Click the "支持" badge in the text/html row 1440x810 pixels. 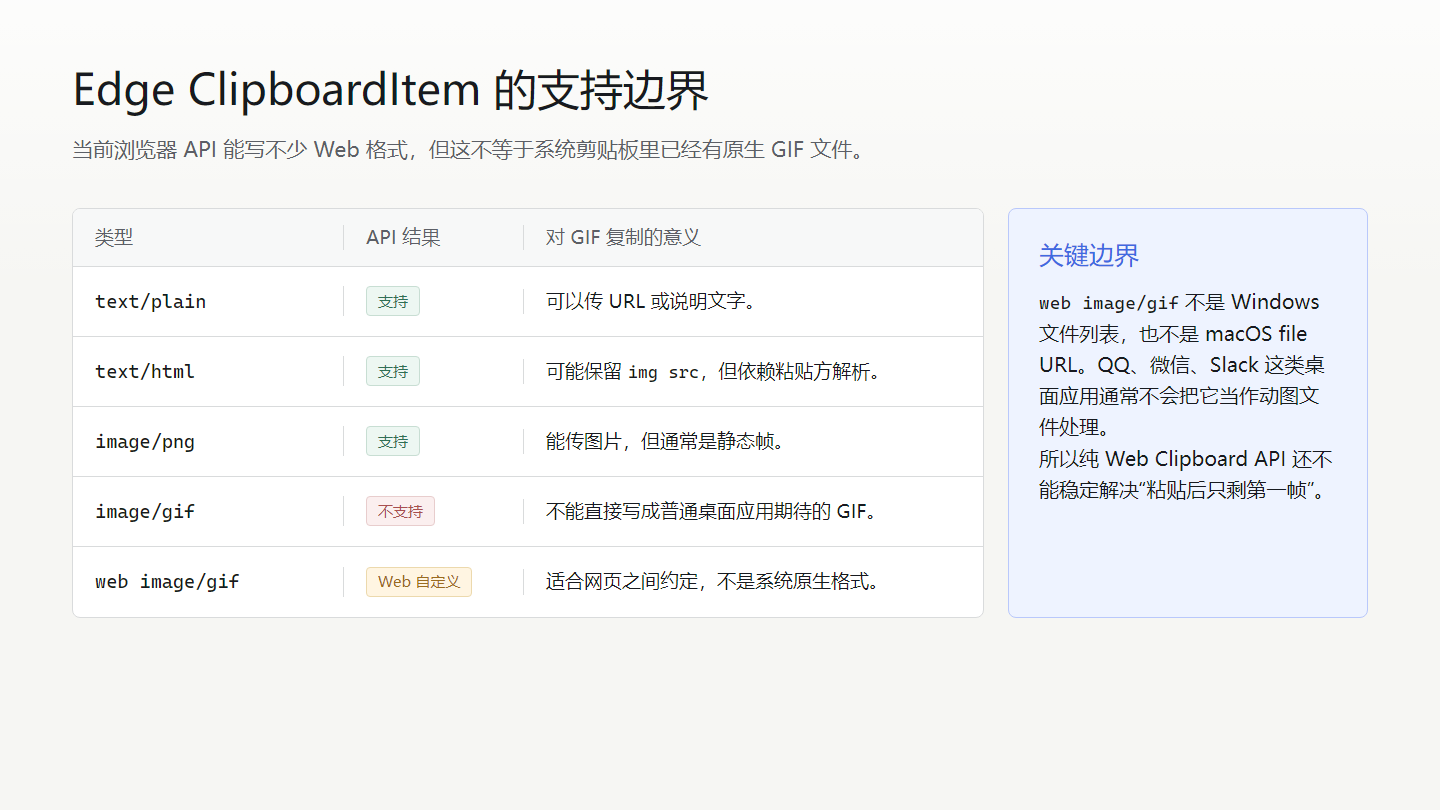pos(393,371)
